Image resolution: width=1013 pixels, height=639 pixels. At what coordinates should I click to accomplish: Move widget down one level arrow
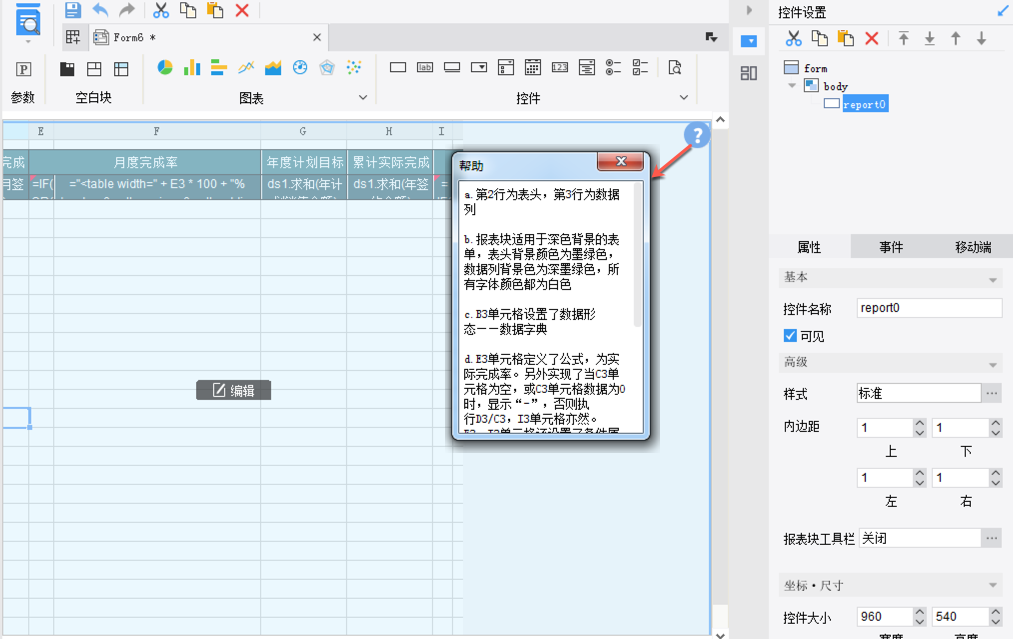[x=981, y=39]
